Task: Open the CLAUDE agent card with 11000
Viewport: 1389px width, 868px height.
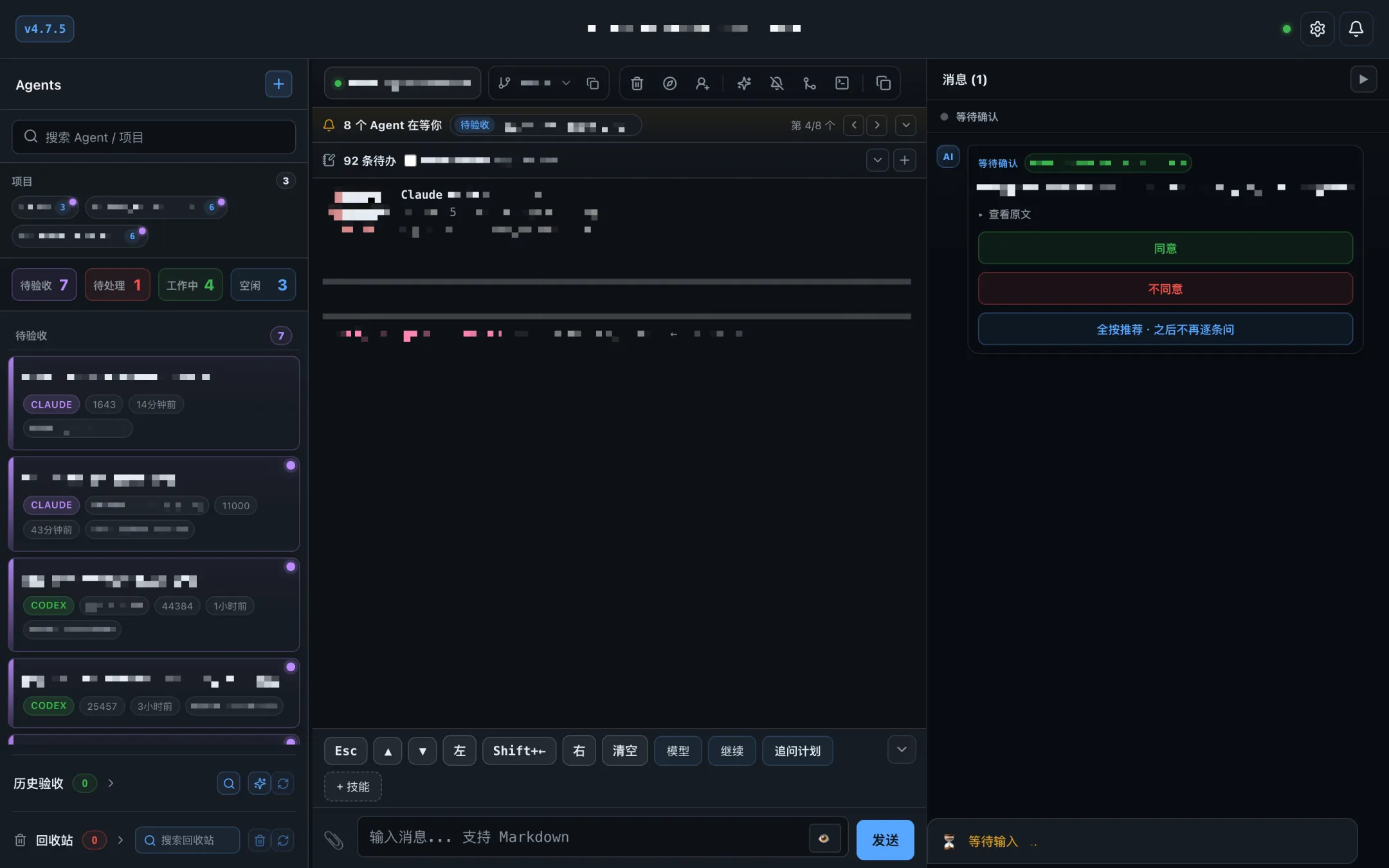Action: coord(154,504)
